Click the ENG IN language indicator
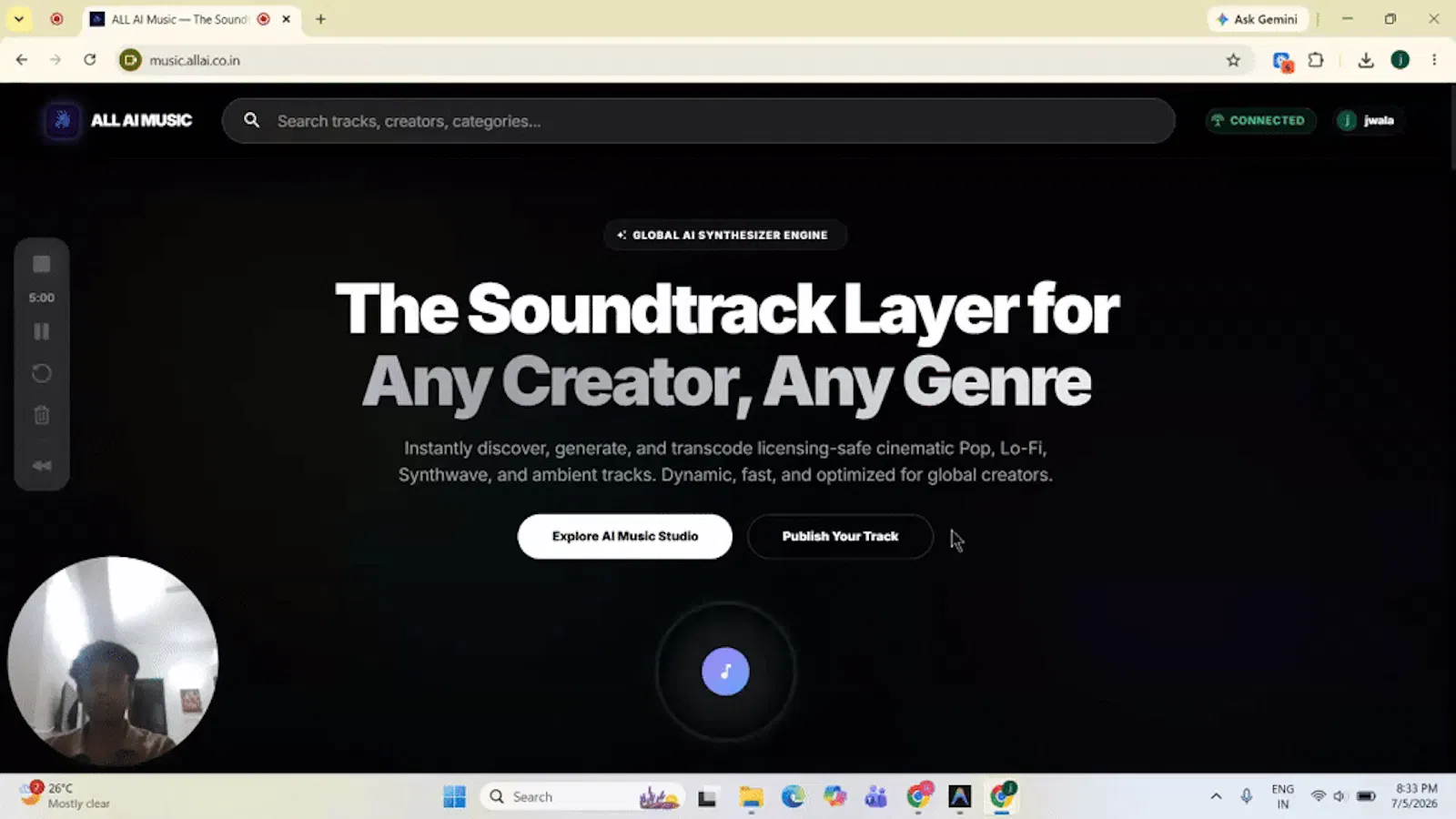The height and width of the screenshot is (819, 1456). pos(1283,796)
